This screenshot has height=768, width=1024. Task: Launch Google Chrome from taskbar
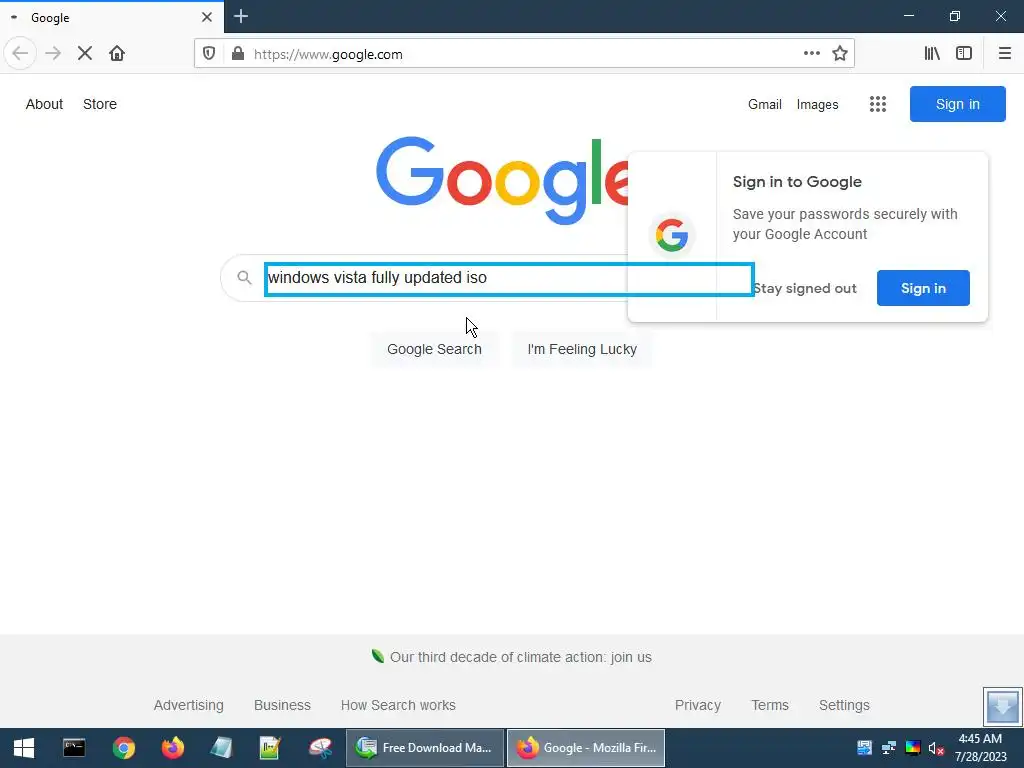click(123, 748)
